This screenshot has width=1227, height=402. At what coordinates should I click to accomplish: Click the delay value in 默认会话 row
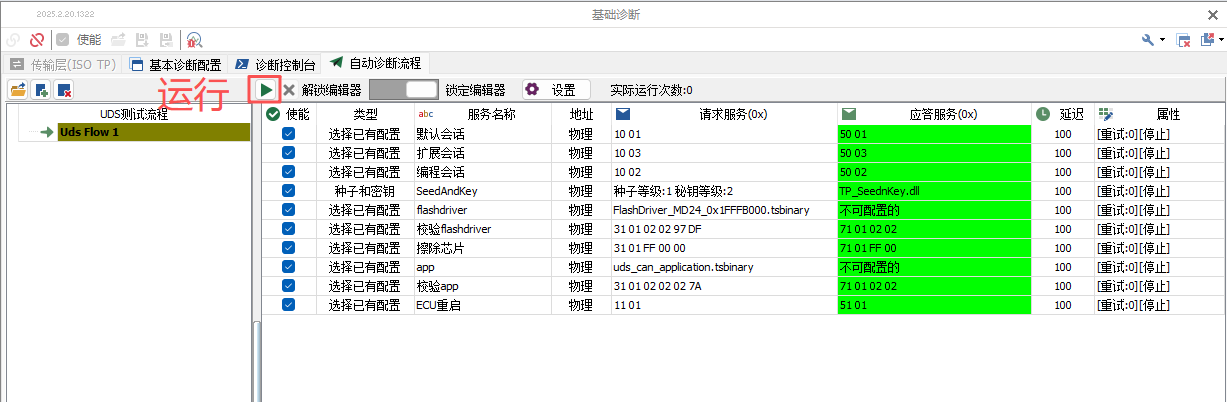1063,133
